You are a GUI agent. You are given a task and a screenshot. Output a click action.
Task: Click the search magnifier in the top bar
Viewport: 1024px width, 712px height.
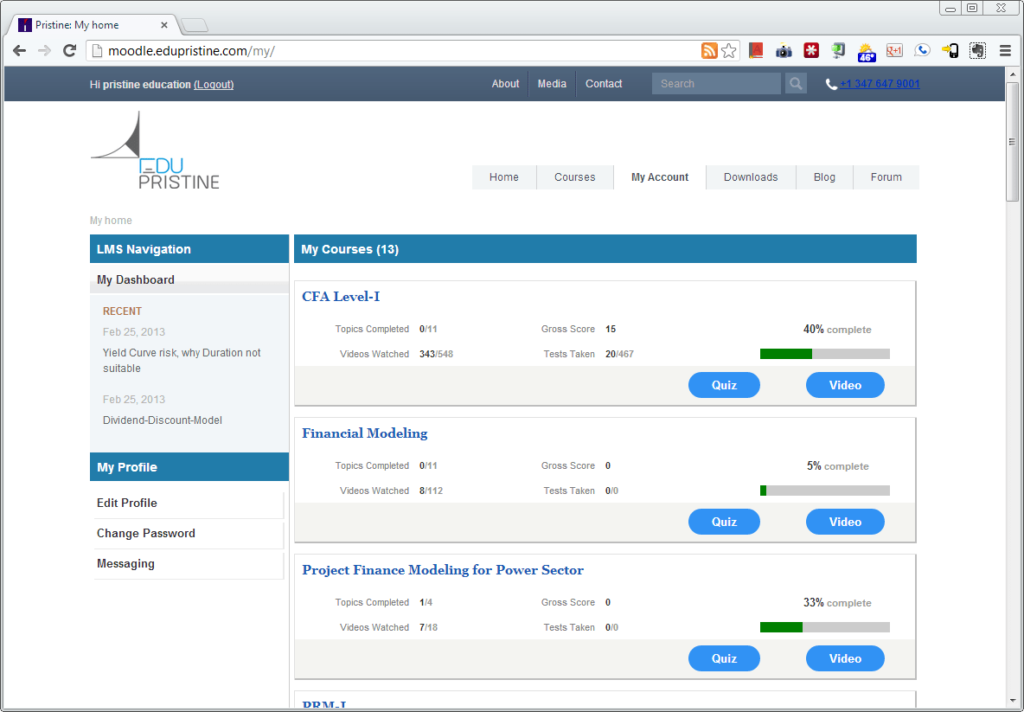point(795,83)
